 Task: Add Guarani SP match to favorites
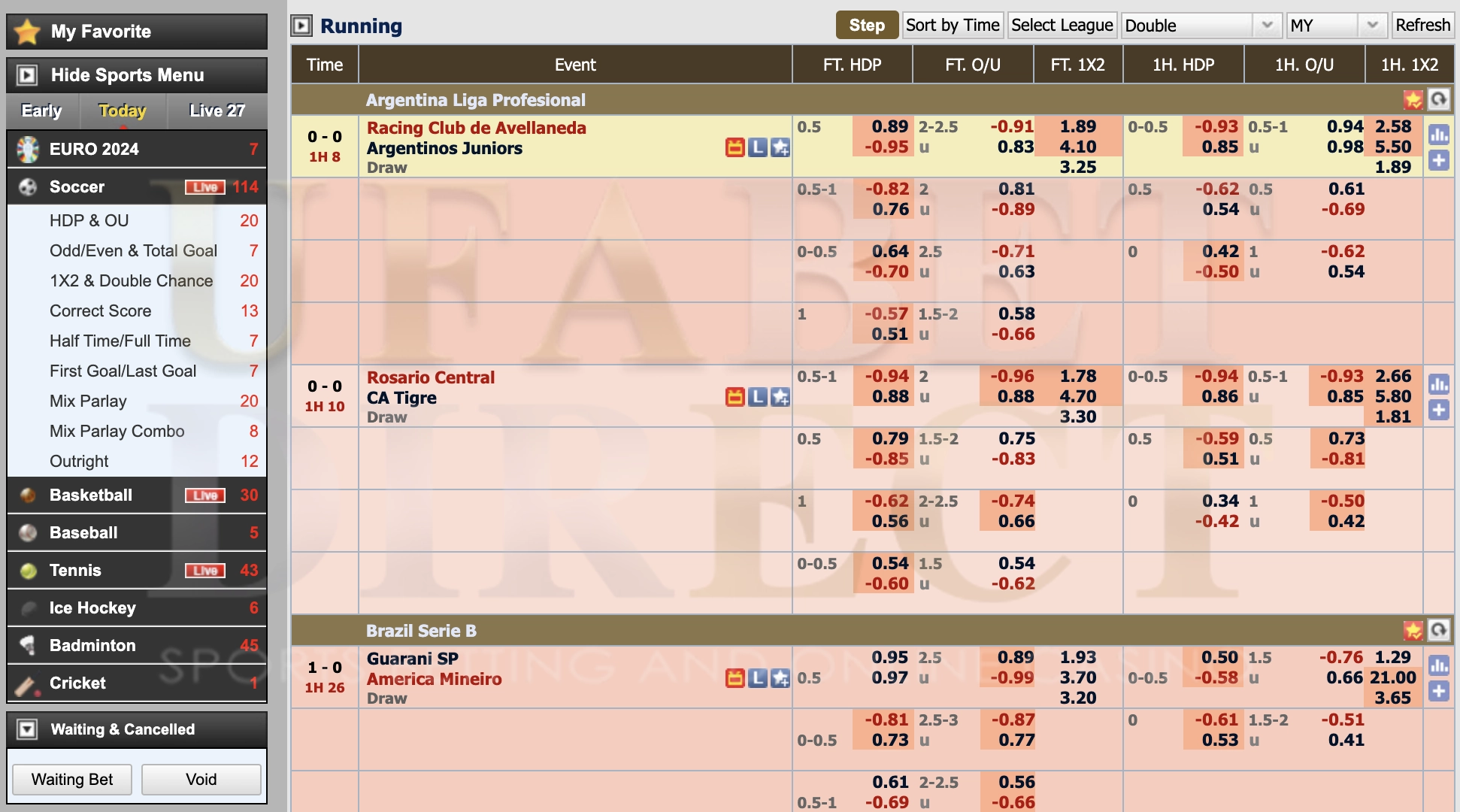(x=780, y=678)
